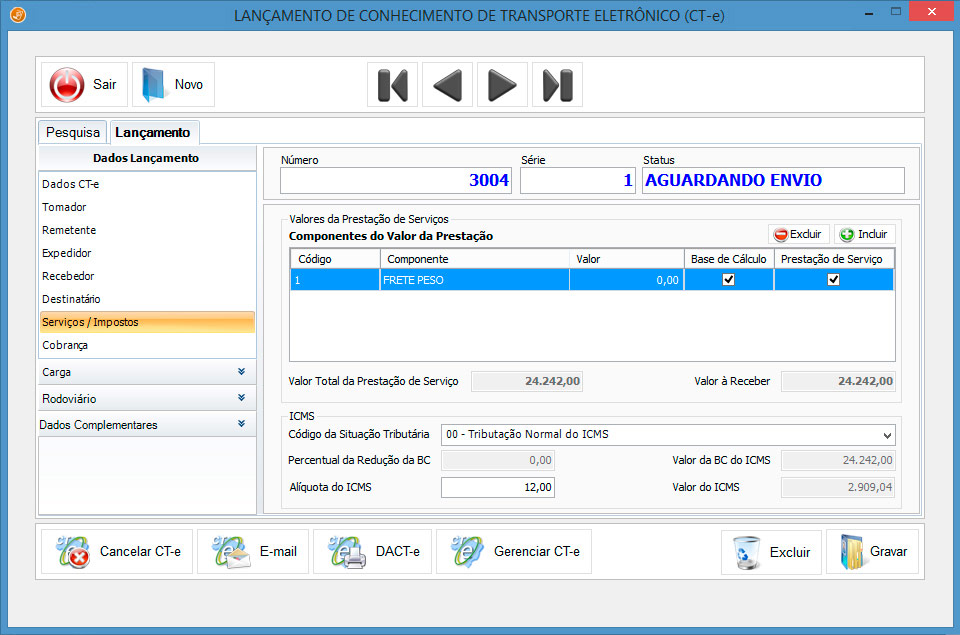The width and height of the screenshot is (960, 635).
Task: Click the Cancelar CT-e button
Action: pos(117,552)
